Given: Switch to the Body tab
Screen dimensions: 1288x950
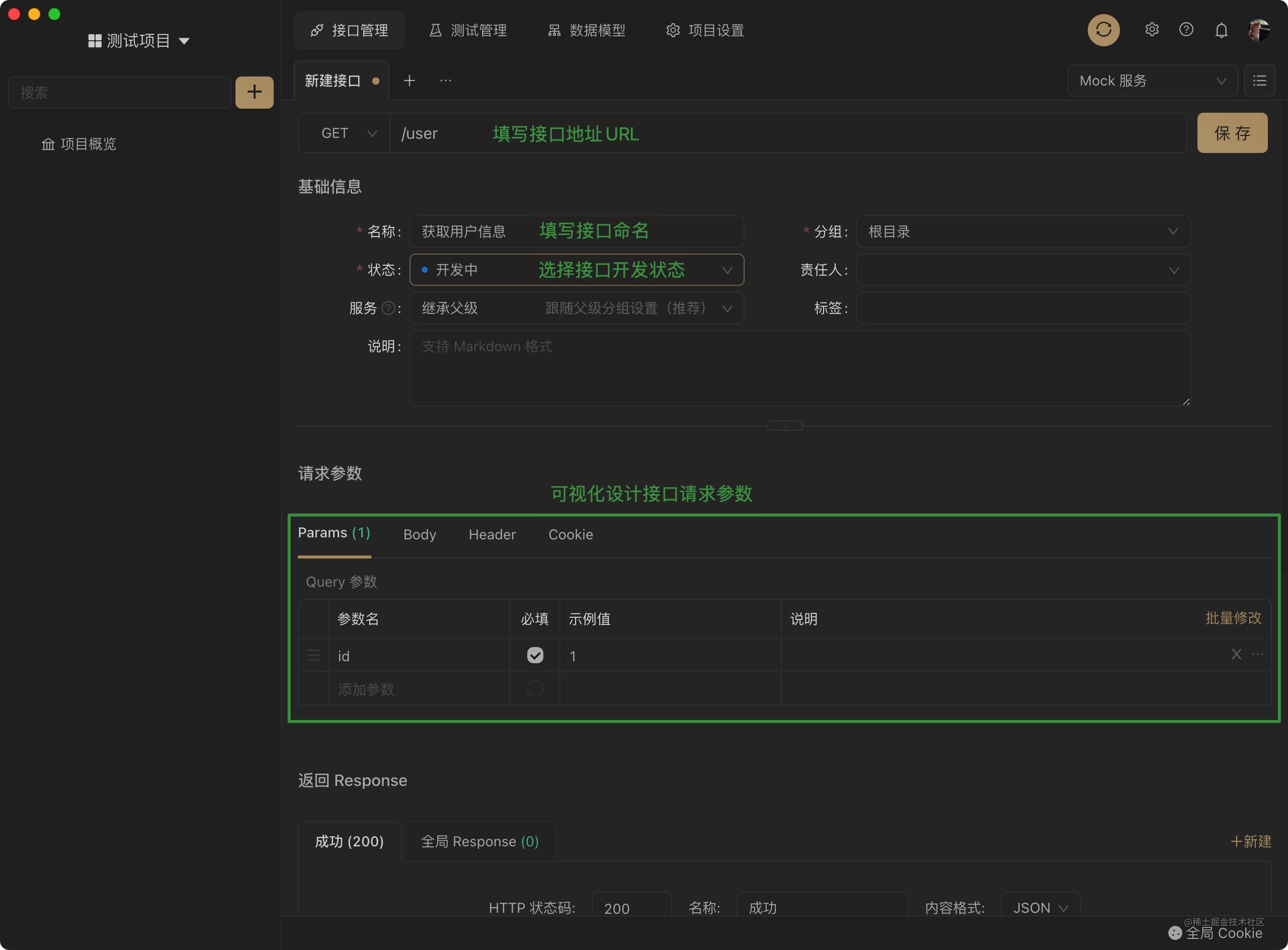Looking at the screenshot, I should pyautogui.click(x=419, y=534).
